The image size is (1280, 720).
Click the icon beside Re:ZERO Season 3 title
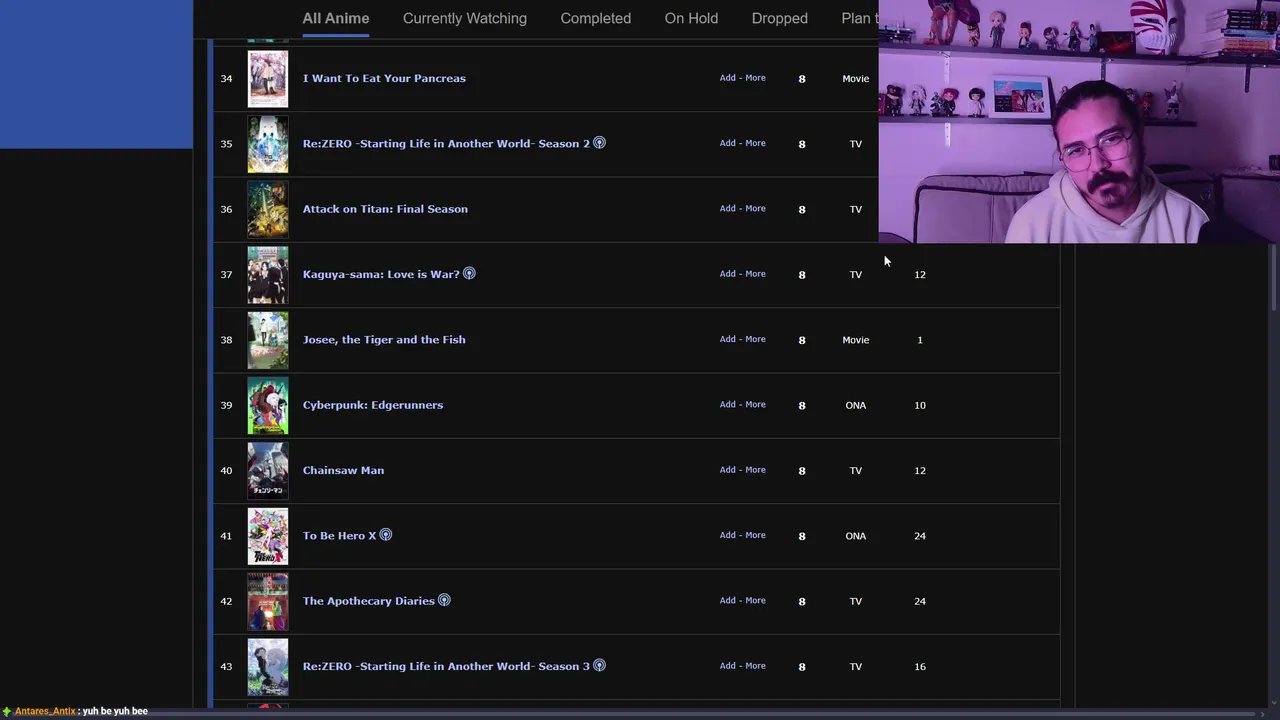click(599, 665)
